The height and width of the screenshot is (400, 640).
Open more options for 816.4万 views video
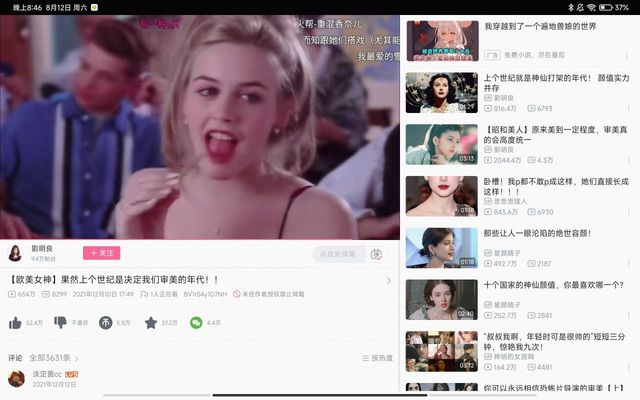628,108
